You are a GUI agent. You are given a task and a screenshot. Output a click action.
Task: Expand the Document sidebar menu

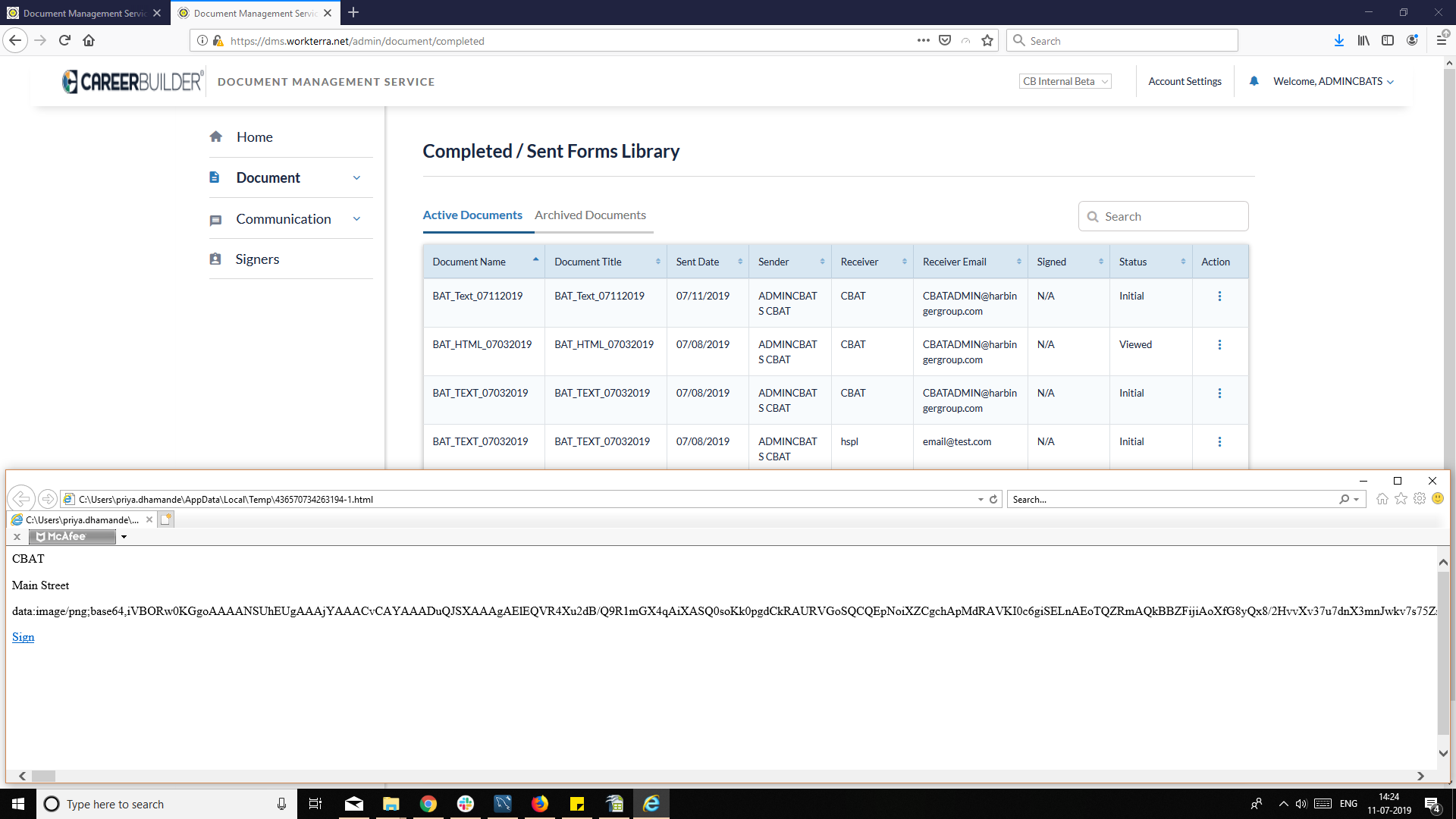(356, 178)
